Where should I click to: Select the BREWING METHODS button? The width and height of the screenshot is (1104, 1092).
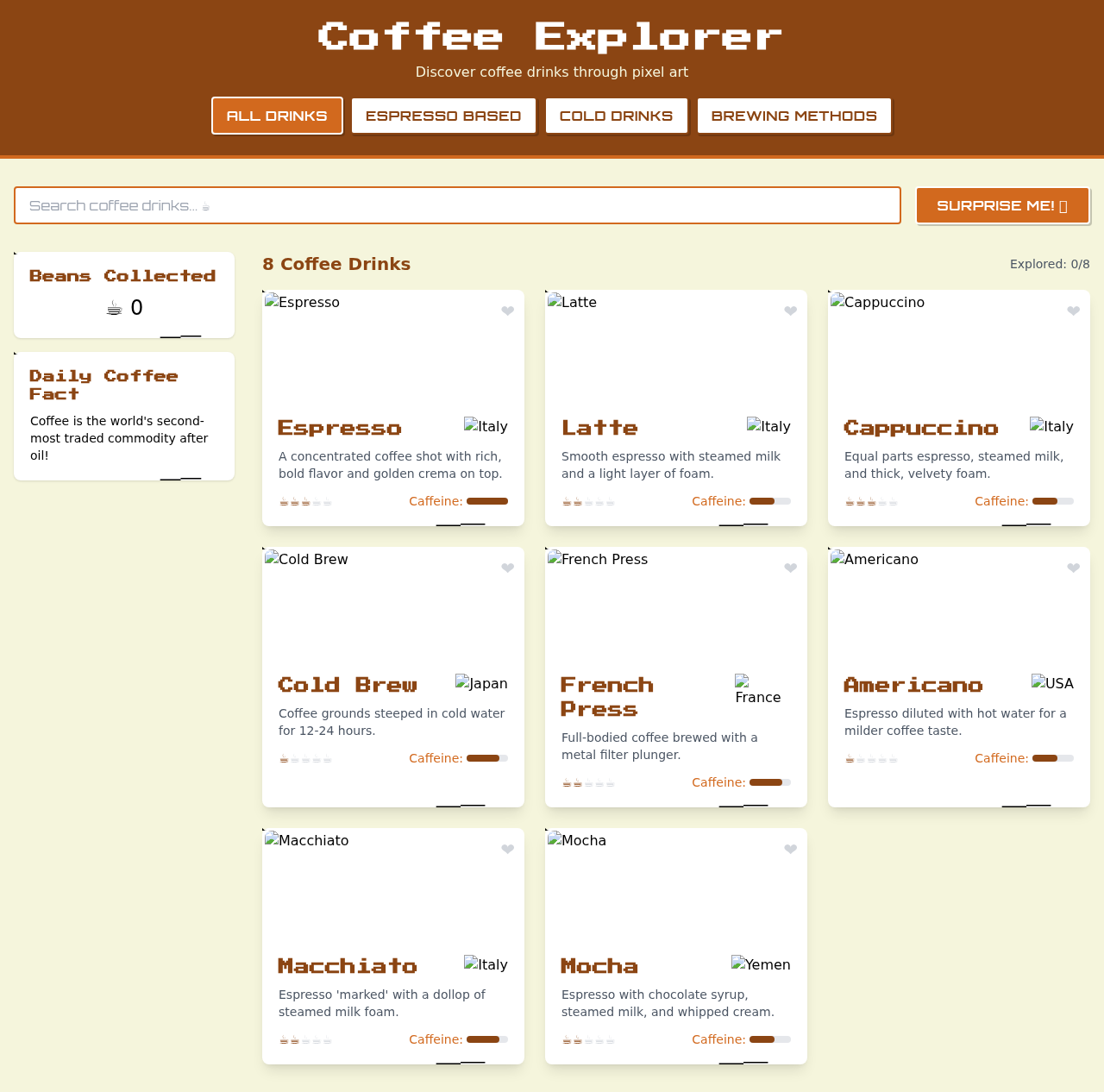[x=793, y=116]
